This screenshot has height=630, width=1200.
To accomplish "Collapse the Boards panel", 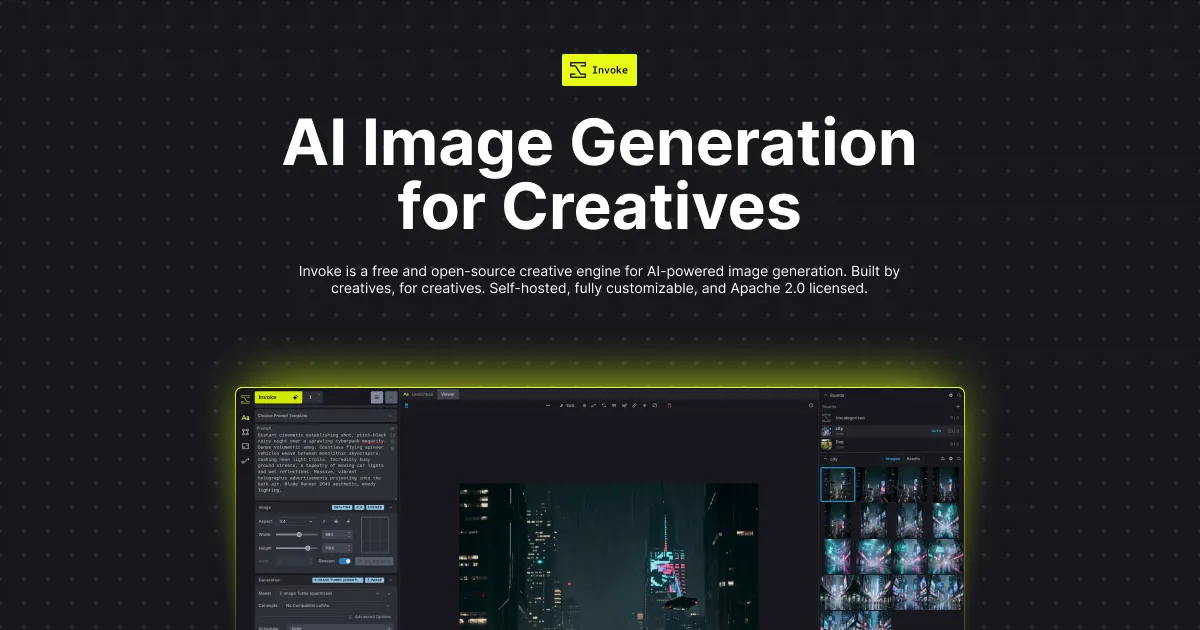I will click(x=826, y=395).
